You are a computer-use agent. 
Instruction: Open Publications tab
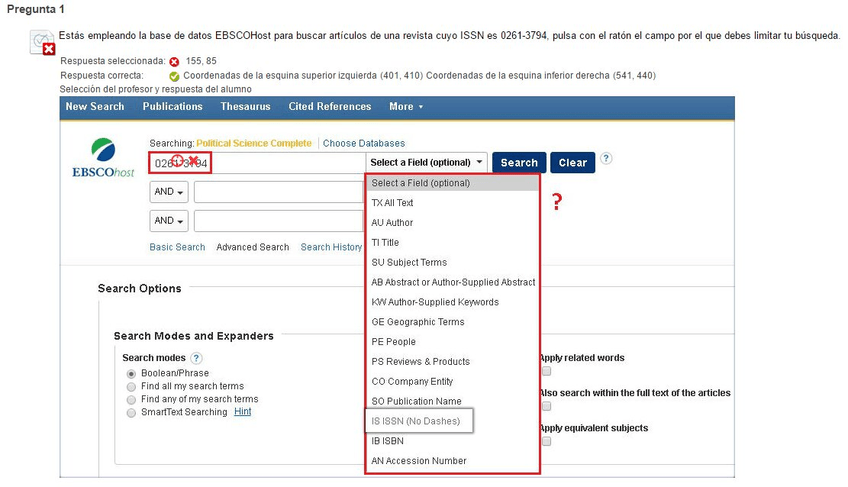click(x=173, y=107)
